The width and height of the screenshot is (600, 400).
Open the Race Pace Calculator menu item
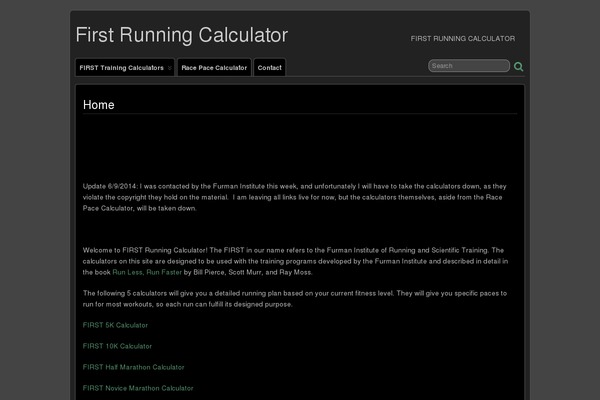click(x=214, y=68)
